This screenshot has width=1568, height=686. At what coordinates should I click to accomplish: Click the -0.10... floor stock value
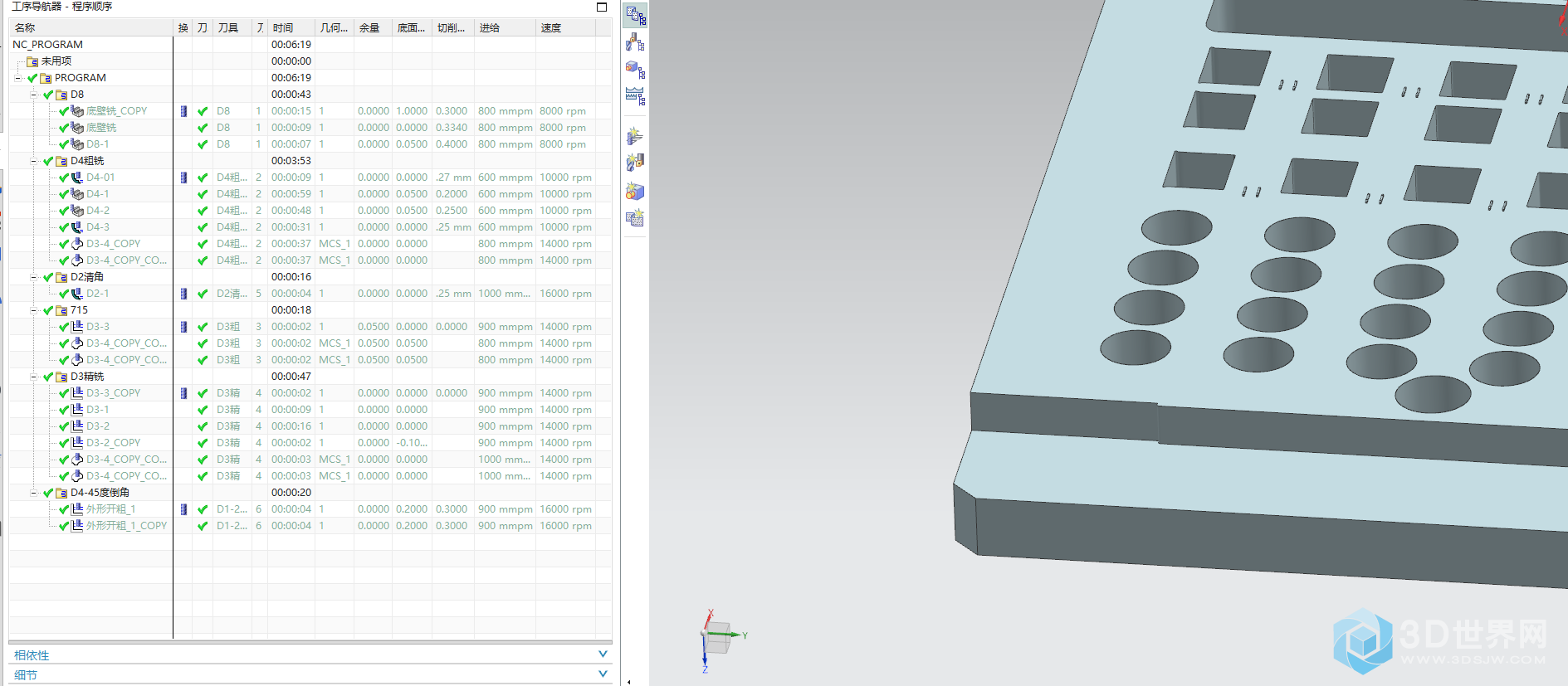tap(412, 443)
